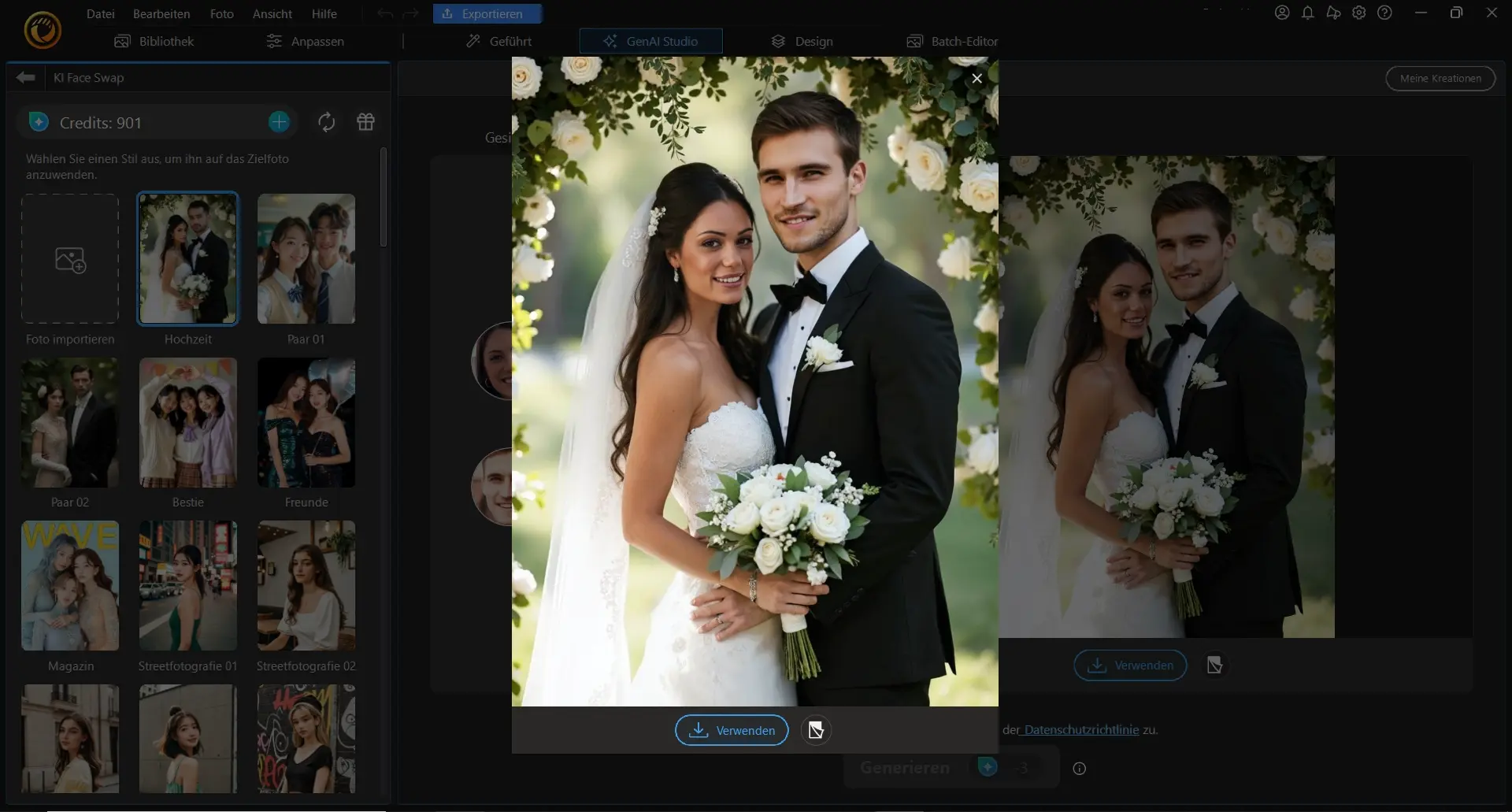Image resolution: width=1512 pixels, height=812 pixels.
Task: Select the Hochzeit style thumbnail
Action: click(x=187, y=258)
